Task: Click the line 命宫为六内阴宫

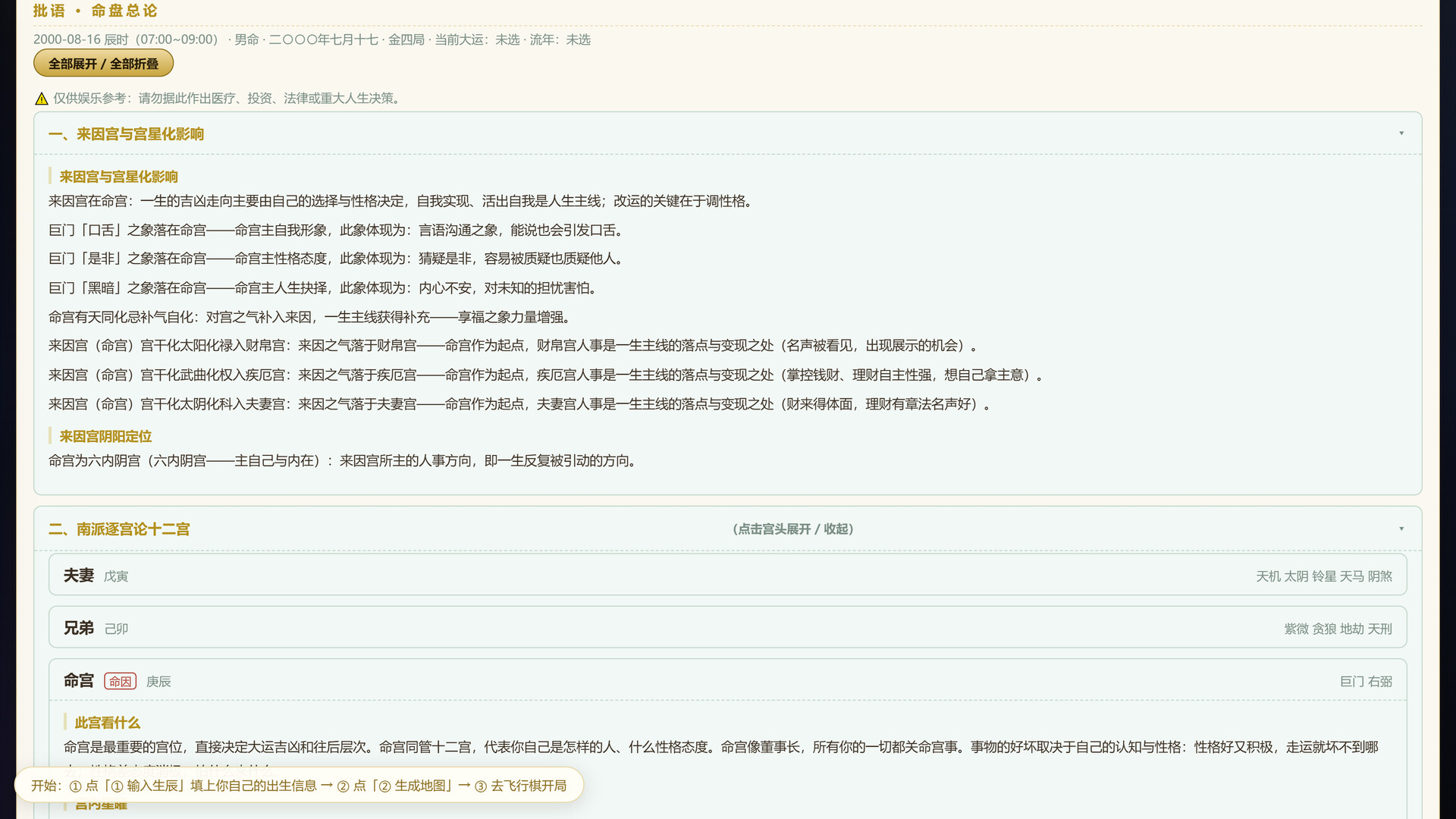Action: 344,461
